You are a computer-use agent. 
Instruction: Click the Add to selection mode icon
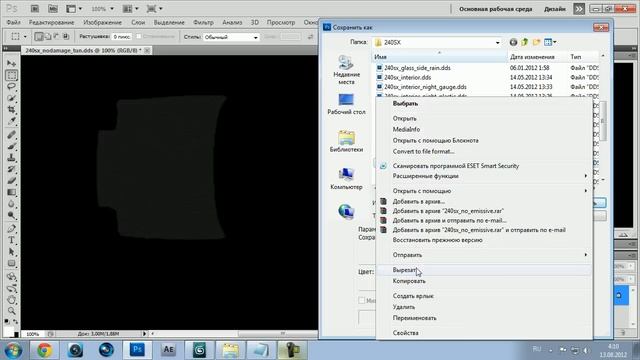click(x=48, y=37)
